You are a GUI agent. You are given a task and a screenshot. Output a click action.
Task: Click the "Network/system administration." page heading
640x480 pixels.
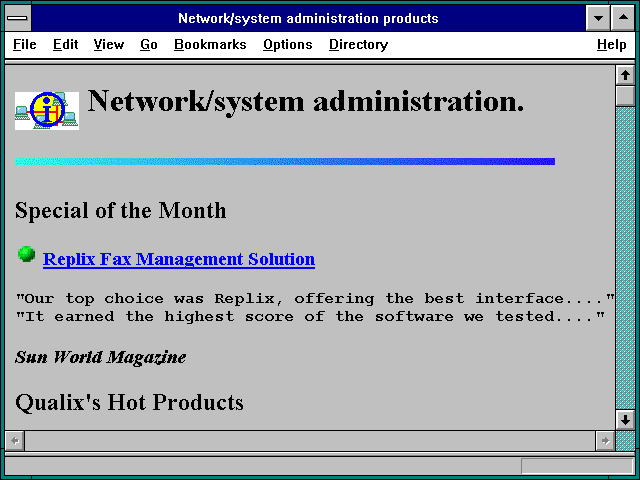tap(306, 102)
